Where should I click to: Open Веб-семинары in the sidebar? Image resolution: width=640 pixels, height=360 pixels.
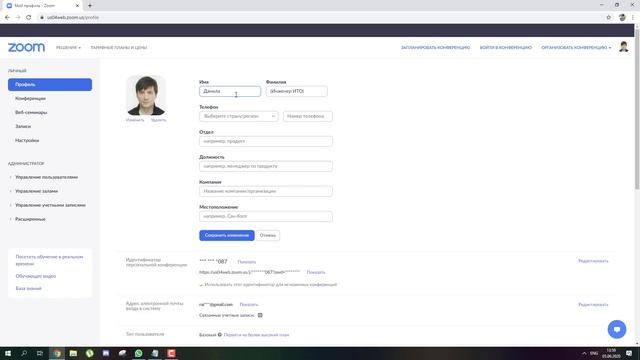click(x=31, y=112)
